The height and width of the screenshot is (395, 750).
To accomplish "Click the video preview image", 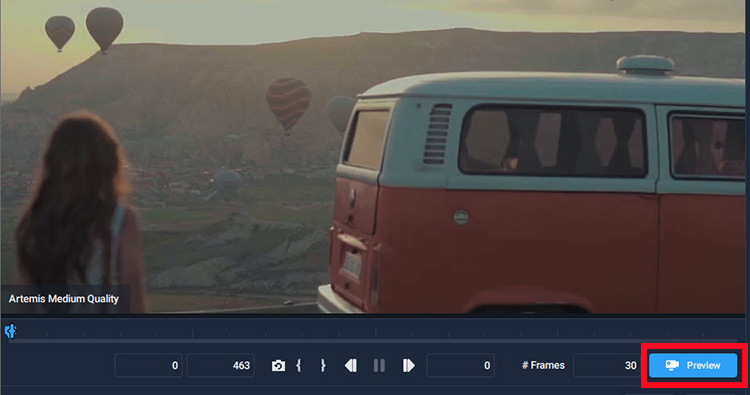I will click(x=373, y=157).
